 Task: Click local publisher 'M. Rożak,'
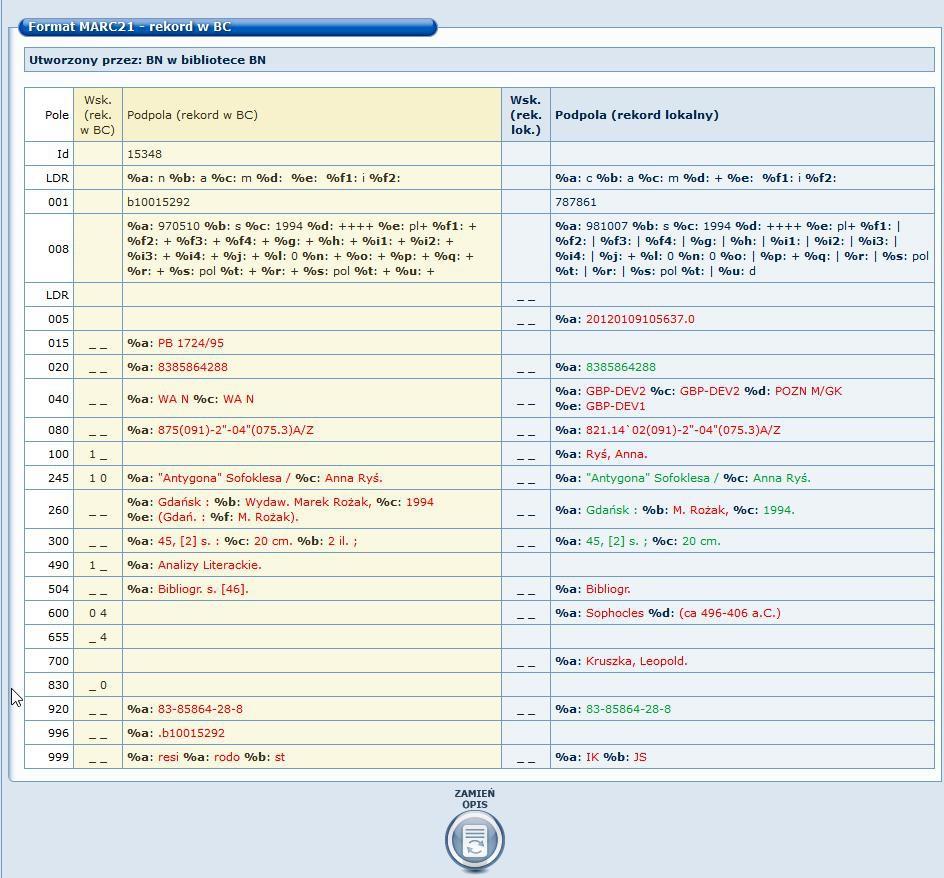click(x=700, y=510)
